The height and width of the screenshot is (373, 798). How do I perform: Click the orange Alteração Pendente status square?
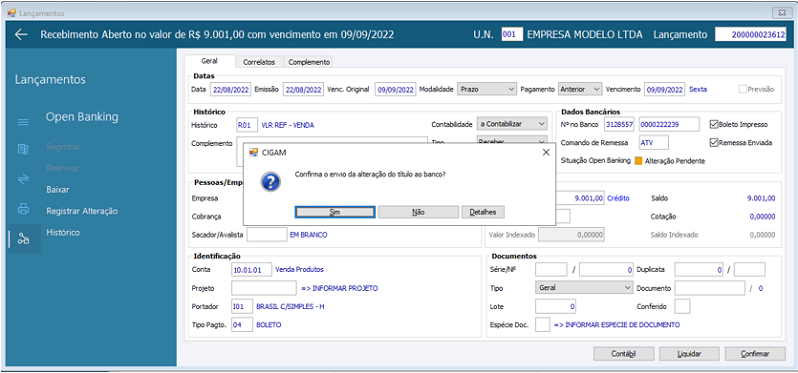638,161
